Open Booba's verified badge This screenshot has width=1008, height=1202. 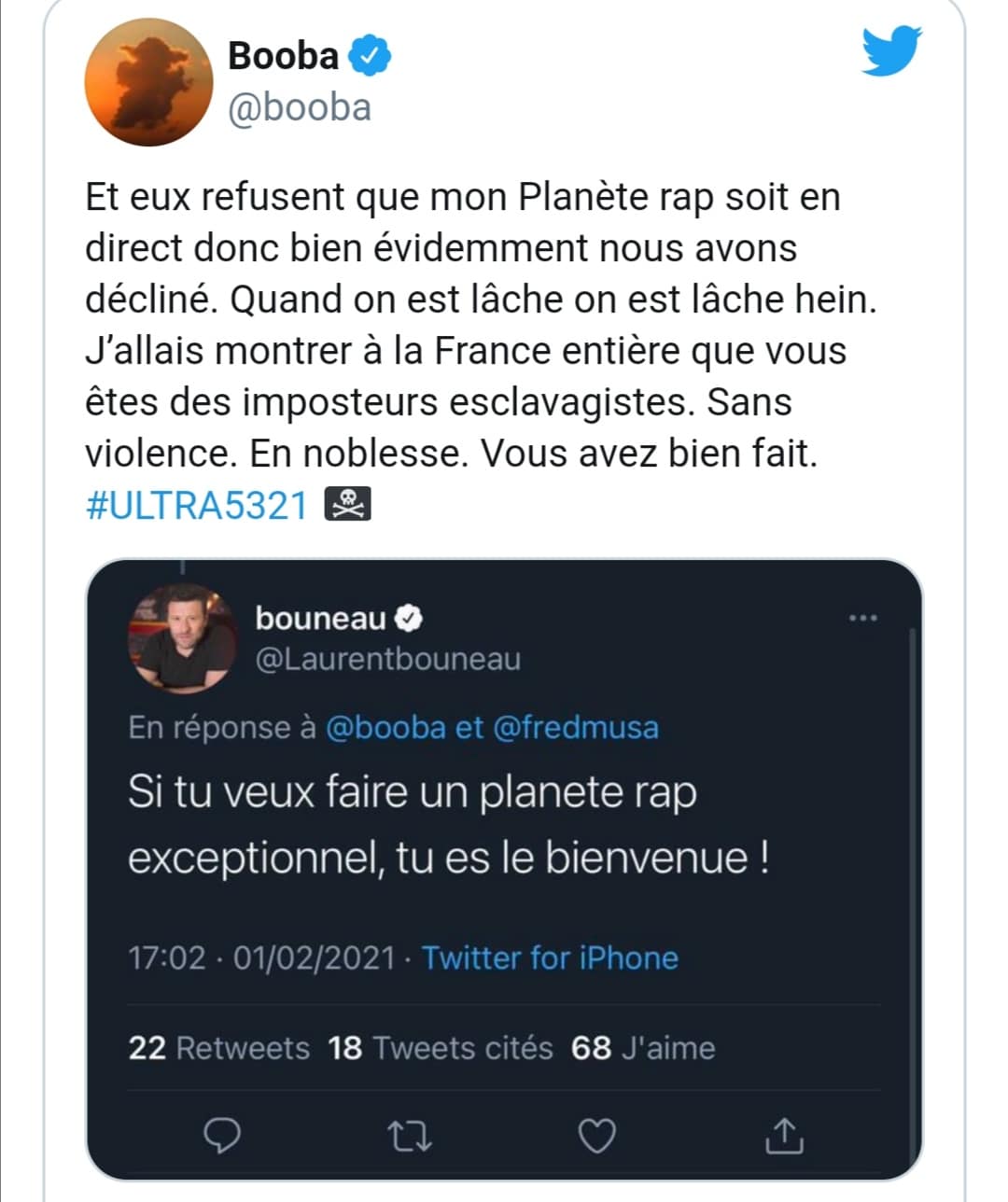[370, 56]
